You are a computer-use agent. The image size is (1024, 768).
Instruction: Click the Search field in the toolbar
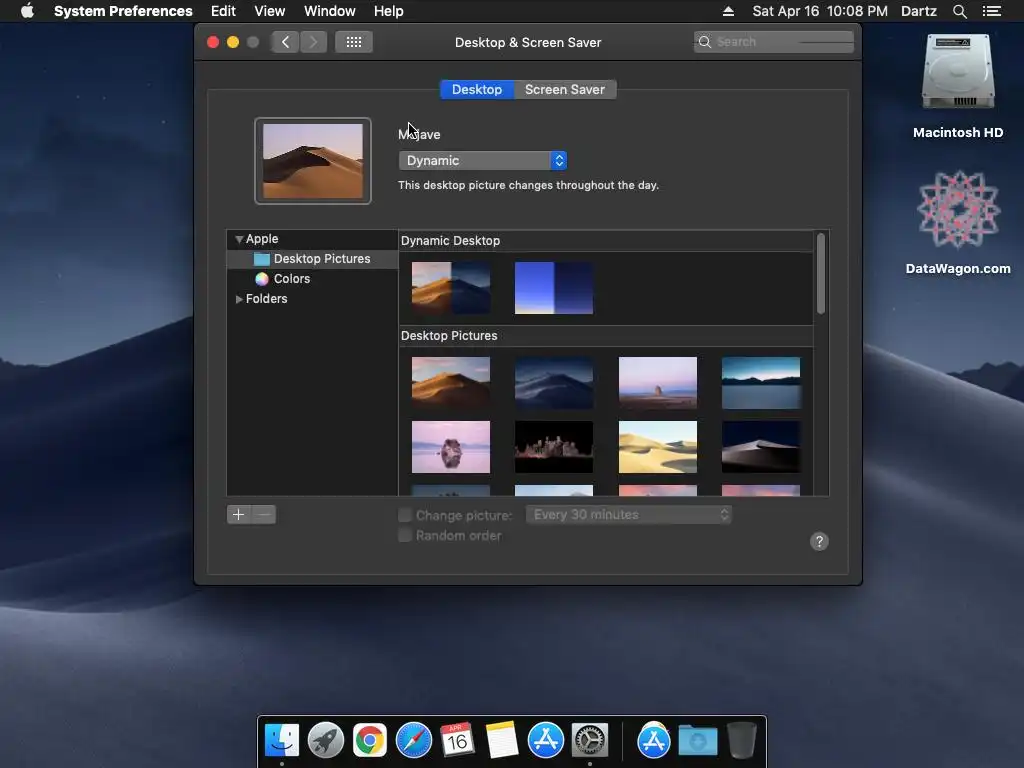click(x=774, y=42)
